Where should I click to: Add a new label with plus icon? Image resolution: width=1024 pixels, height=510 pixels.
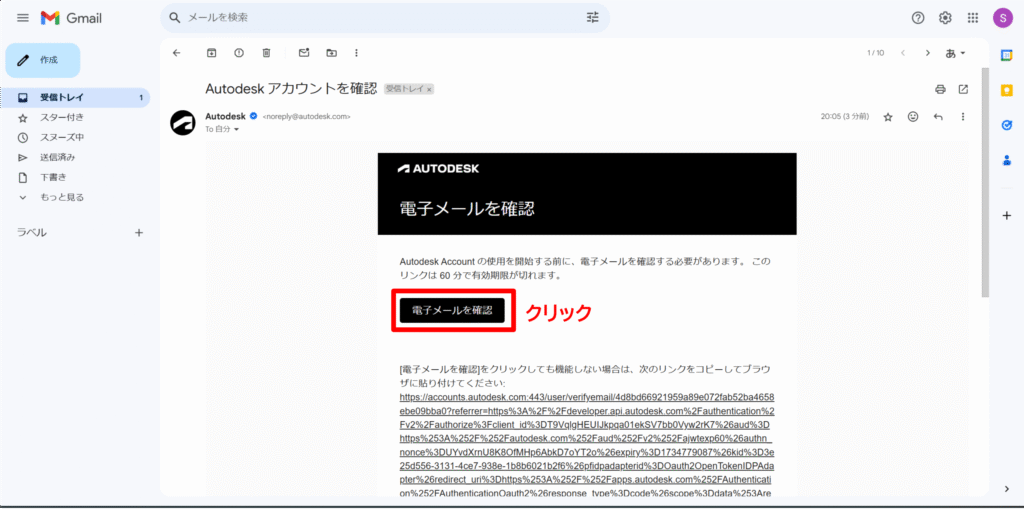[138, 232]
